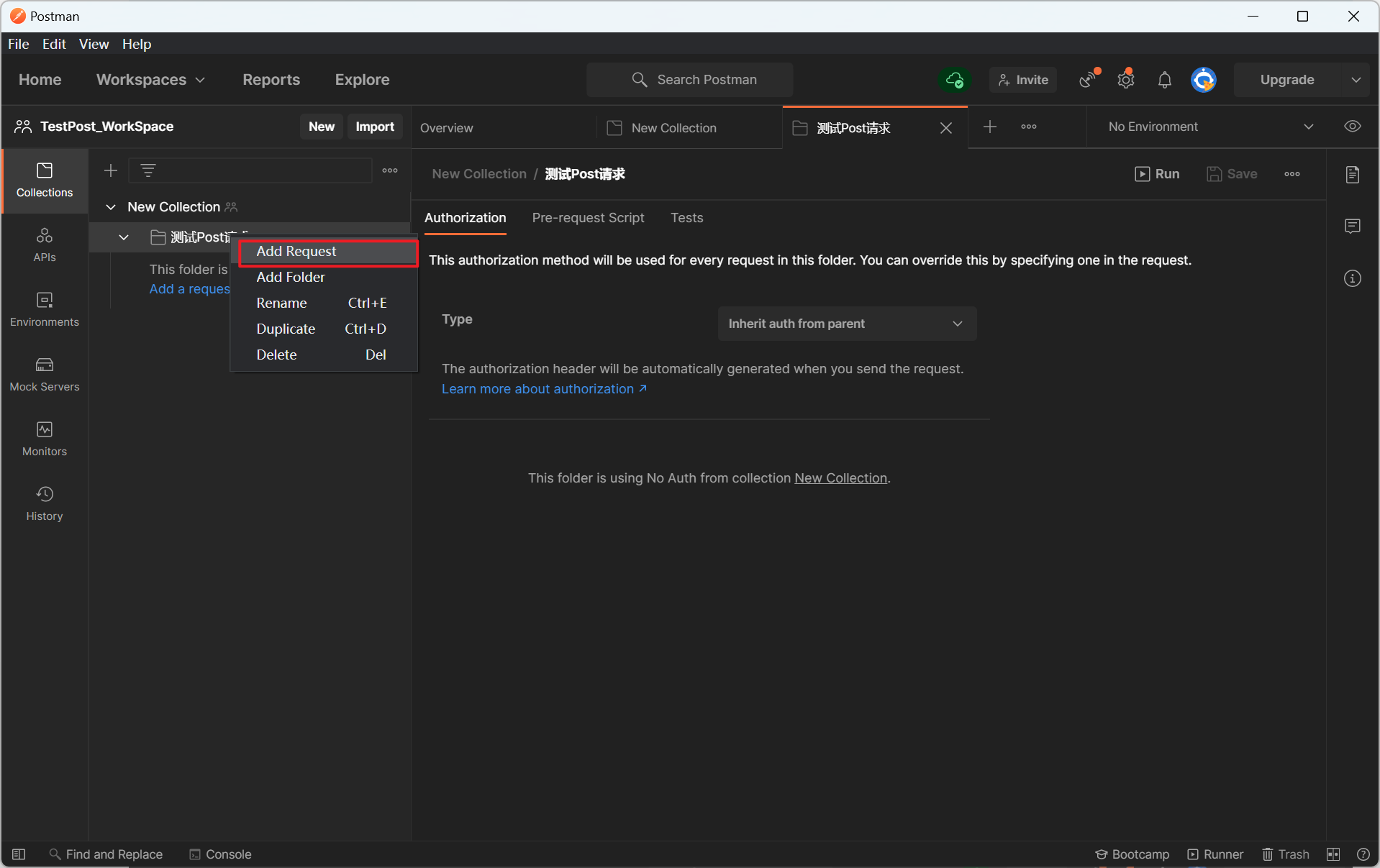Select the Authorization tab
Screen dimensions: 1380x868
coord(465,218)
